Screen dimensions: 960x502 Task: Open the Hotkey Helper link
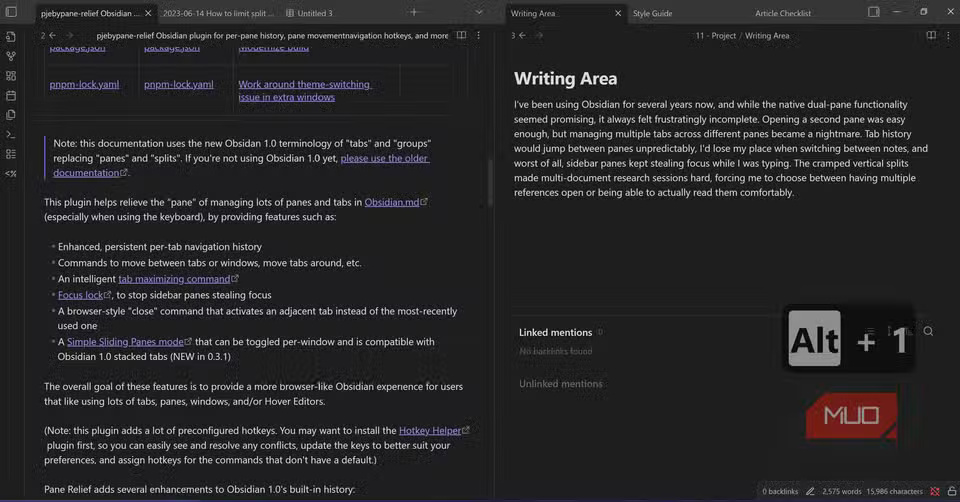pyautogui.click(x=429, y=430)
